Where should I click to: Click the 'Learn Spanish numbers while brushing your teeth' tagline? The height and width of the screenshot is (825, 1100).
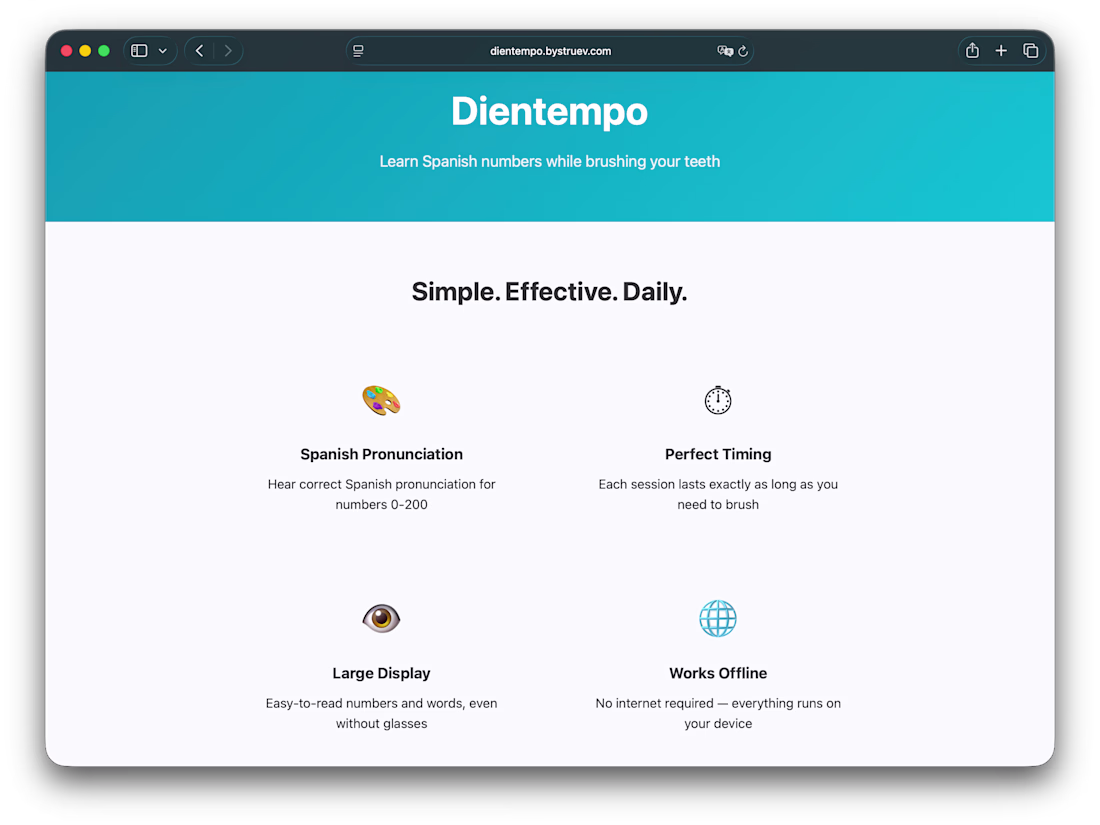pos(549,161)
